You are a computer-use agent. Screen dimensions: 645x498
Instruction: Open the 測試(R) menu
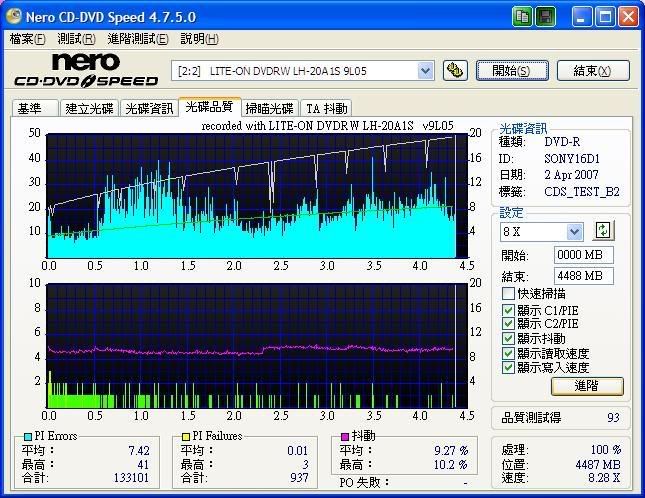(x=77, y=39)
